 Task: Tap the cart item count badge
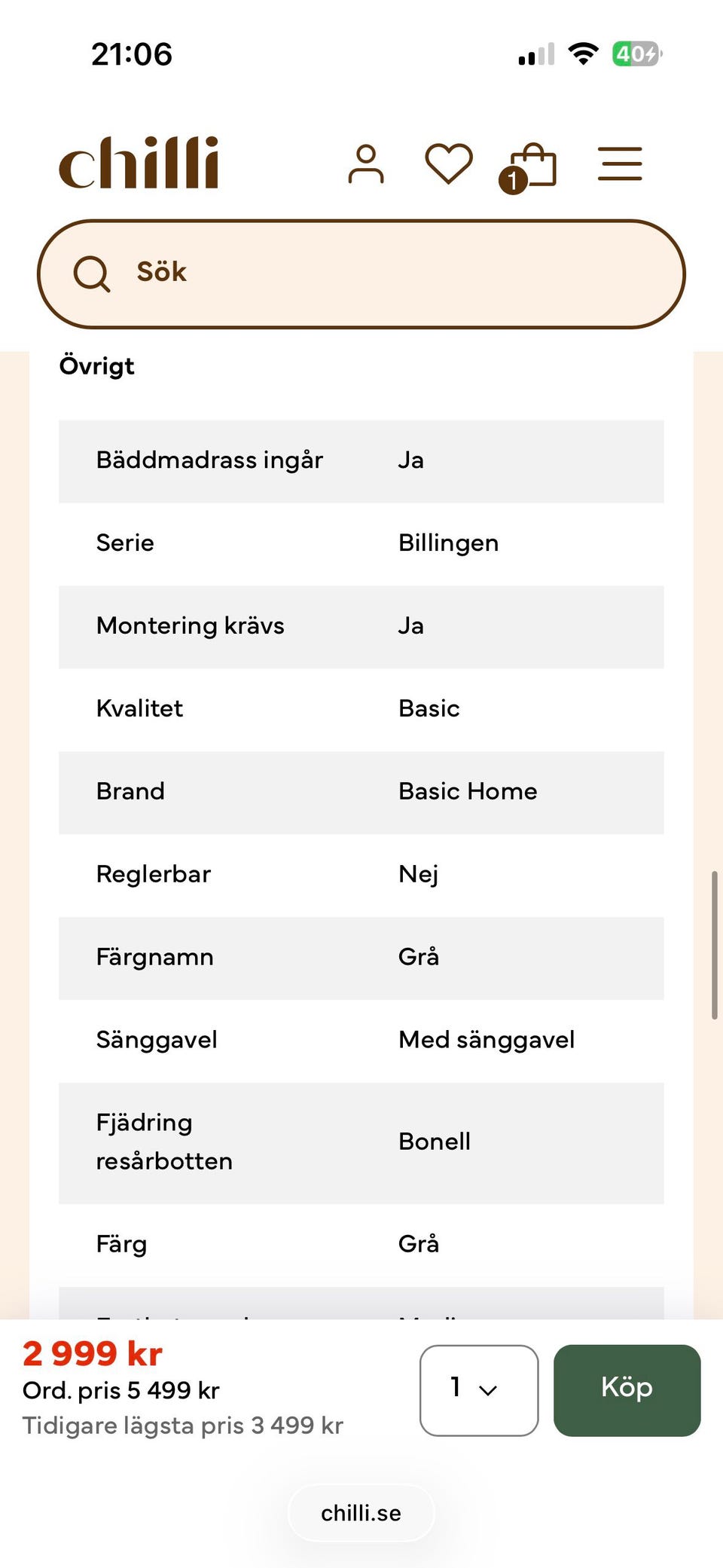(513, 181)
